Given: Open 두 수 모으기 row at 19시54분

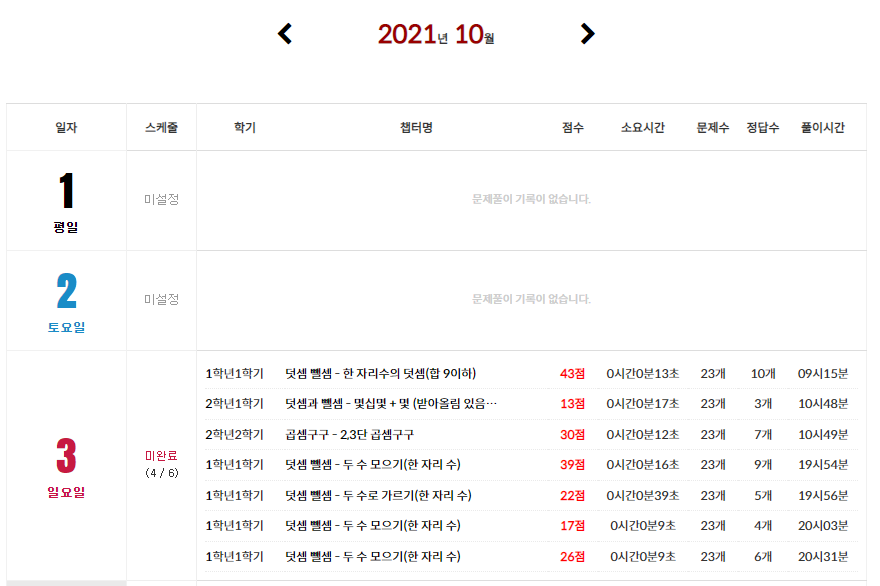Looking at the screenshot, I should point(373,465).
